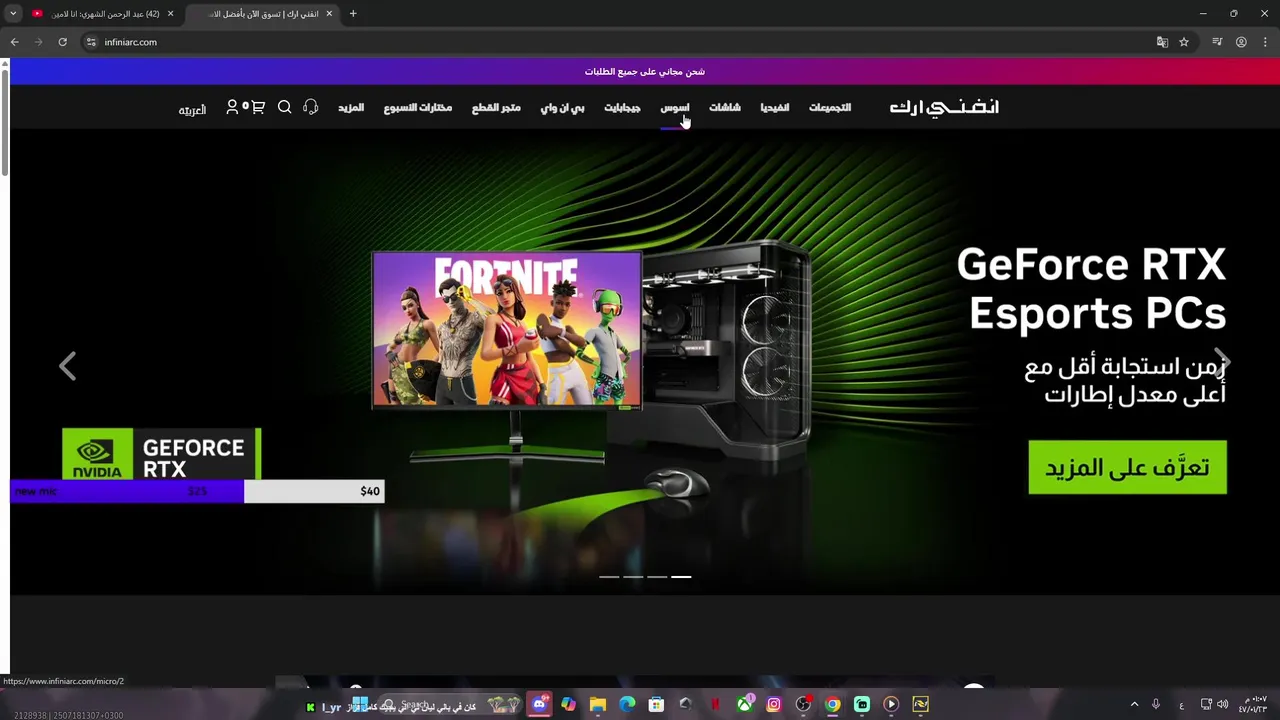Image resolution: width=1280 pixels, height=720 pixels.
Task: Open the جيجابايت menu item
Action: (x=622, y=107)
